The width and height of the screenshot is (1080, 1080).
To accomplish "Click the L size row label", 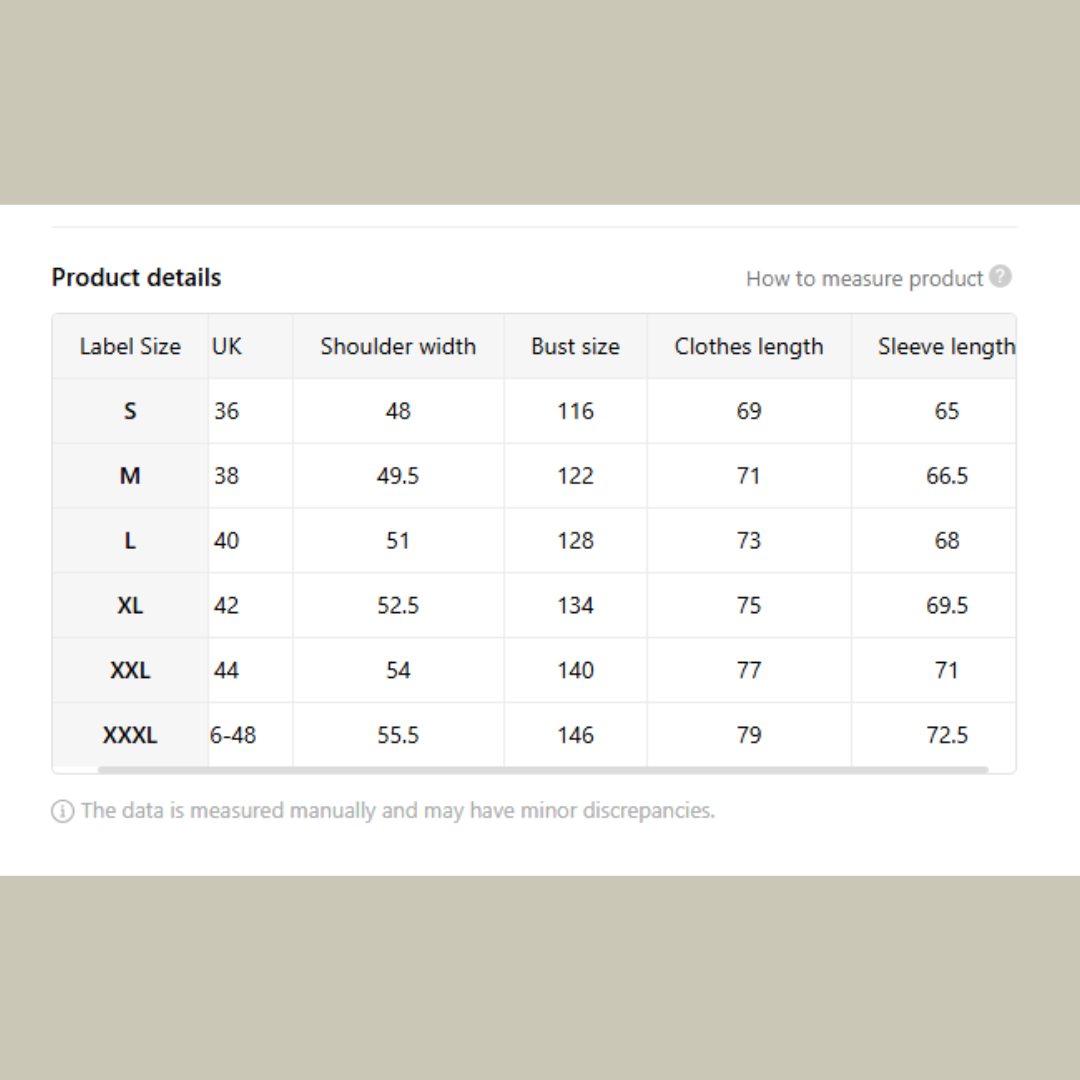I will pyautogui.click(x=130, y=541).
